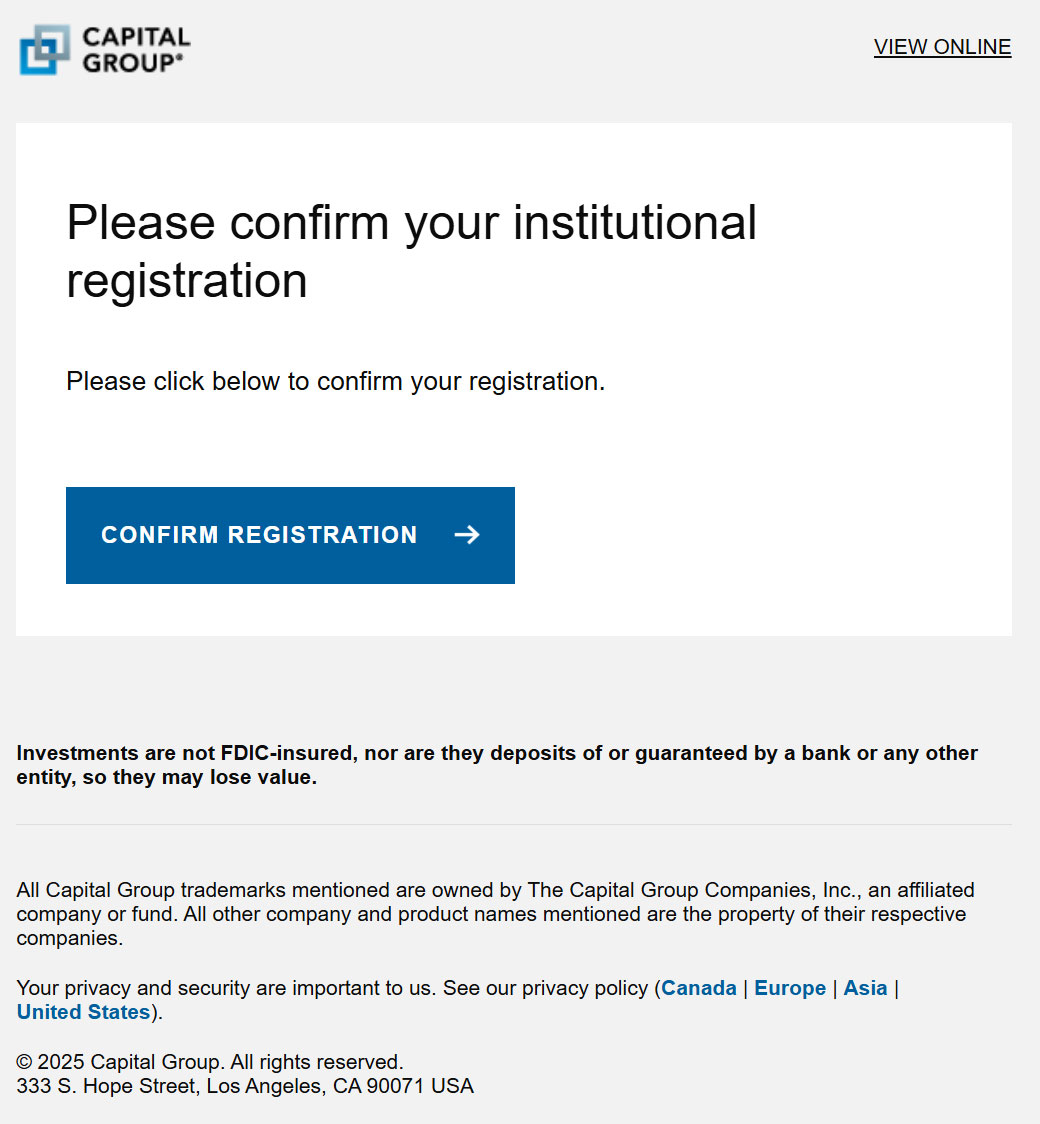Click the "Please click below" instruction sentence

tap(336, 381)
